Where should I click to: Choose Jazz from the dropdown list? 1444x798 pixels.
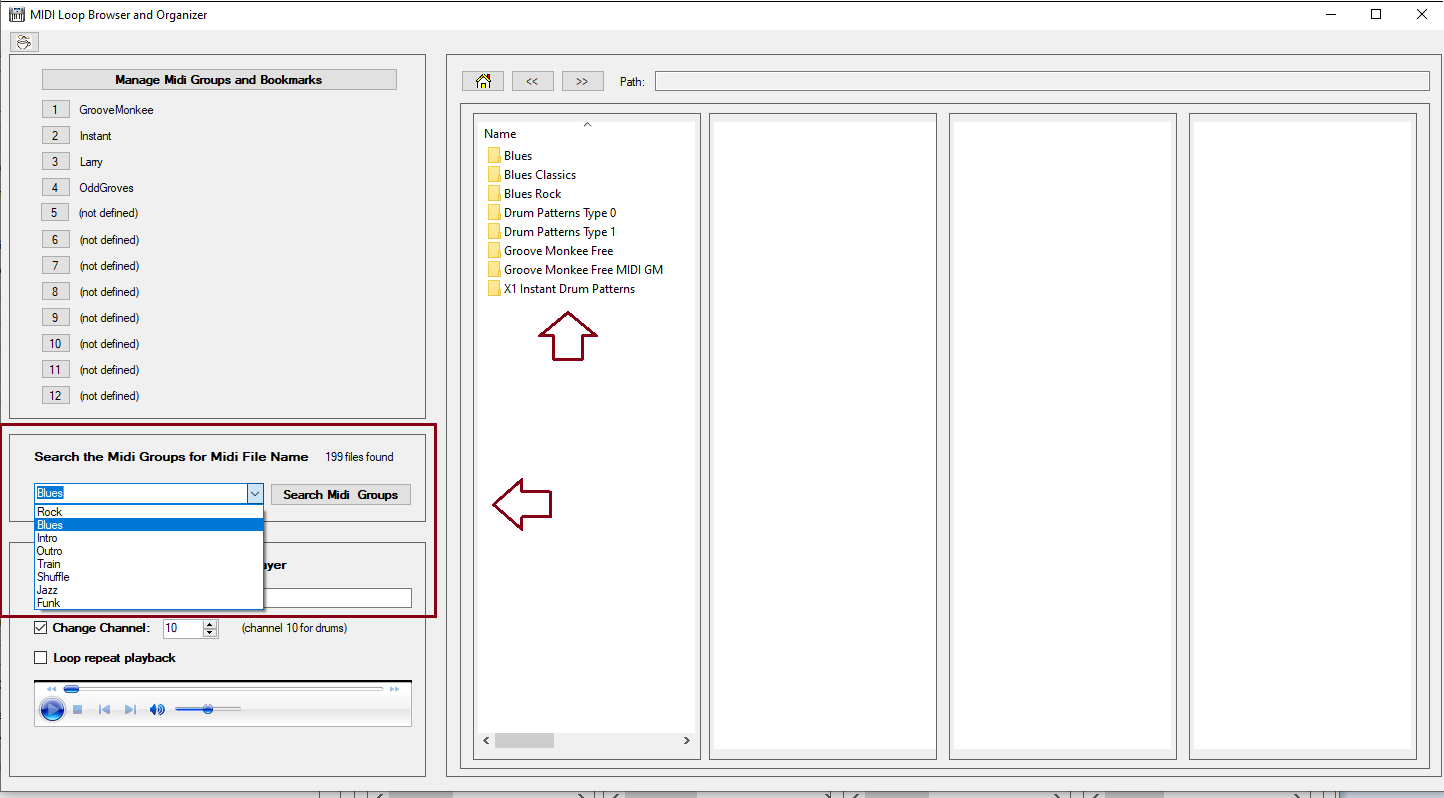(149, 590)
